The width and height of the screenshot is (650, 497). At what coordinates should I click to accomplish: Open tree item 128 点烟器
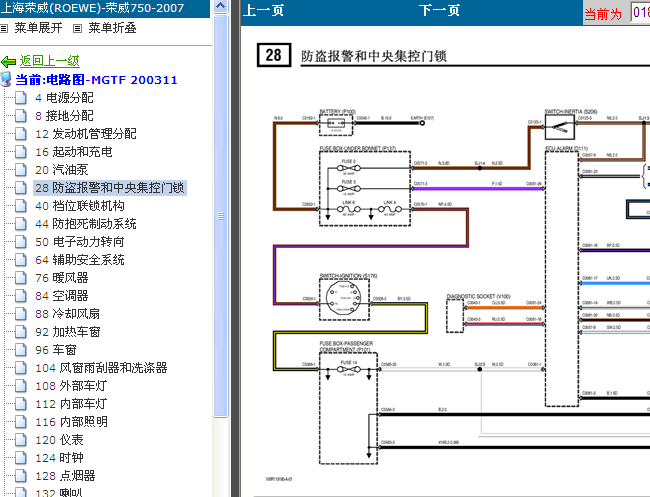(65, 476)
